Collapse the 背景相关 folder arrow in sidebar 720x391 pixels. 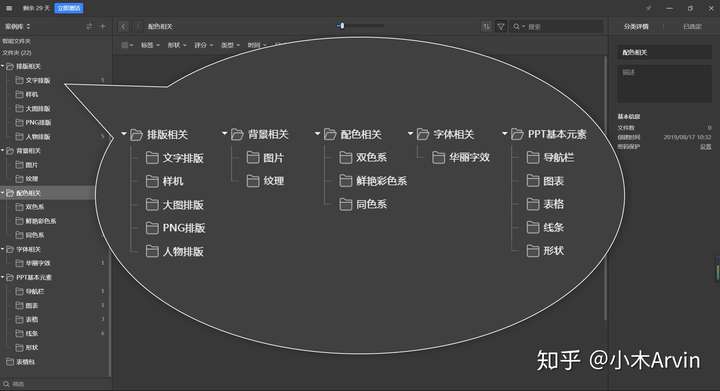click(x=3, y=151)
